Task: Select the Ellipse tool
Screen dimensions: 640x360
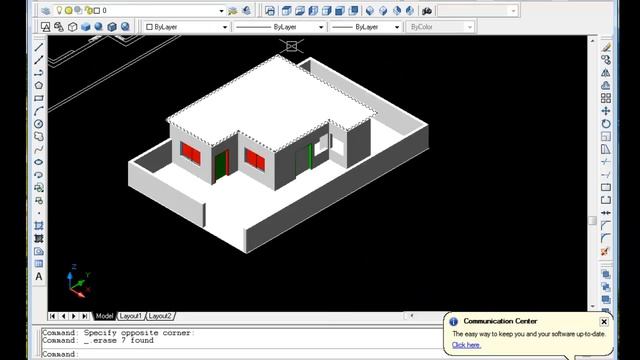Action: pyautogui.click(x=39, y=162)
